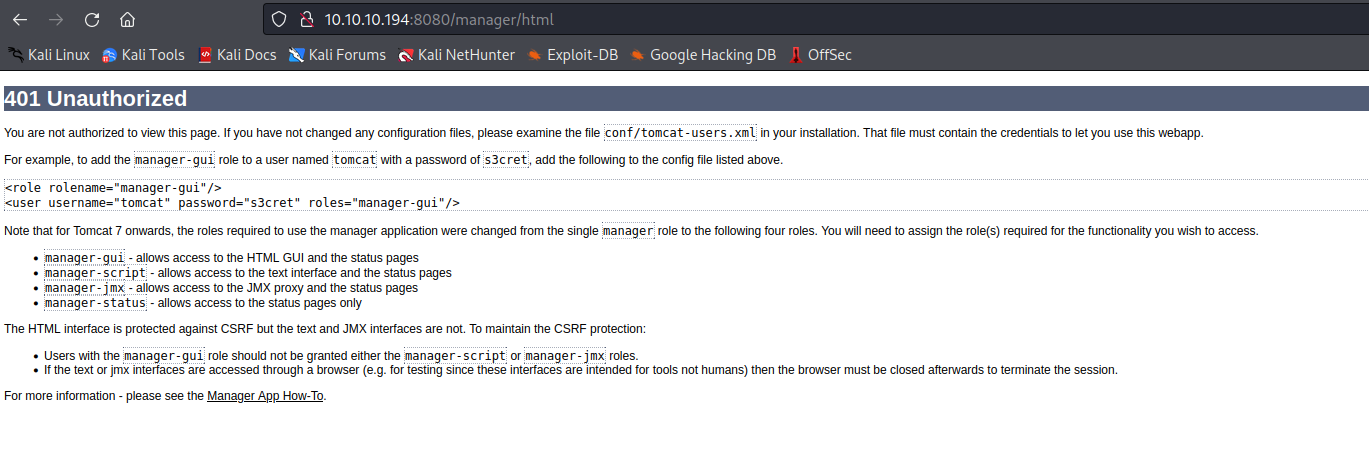This screenshot has width=1369, height=454.
Task: Focus the address bar URL field
Action: click(x=700, y=19)
